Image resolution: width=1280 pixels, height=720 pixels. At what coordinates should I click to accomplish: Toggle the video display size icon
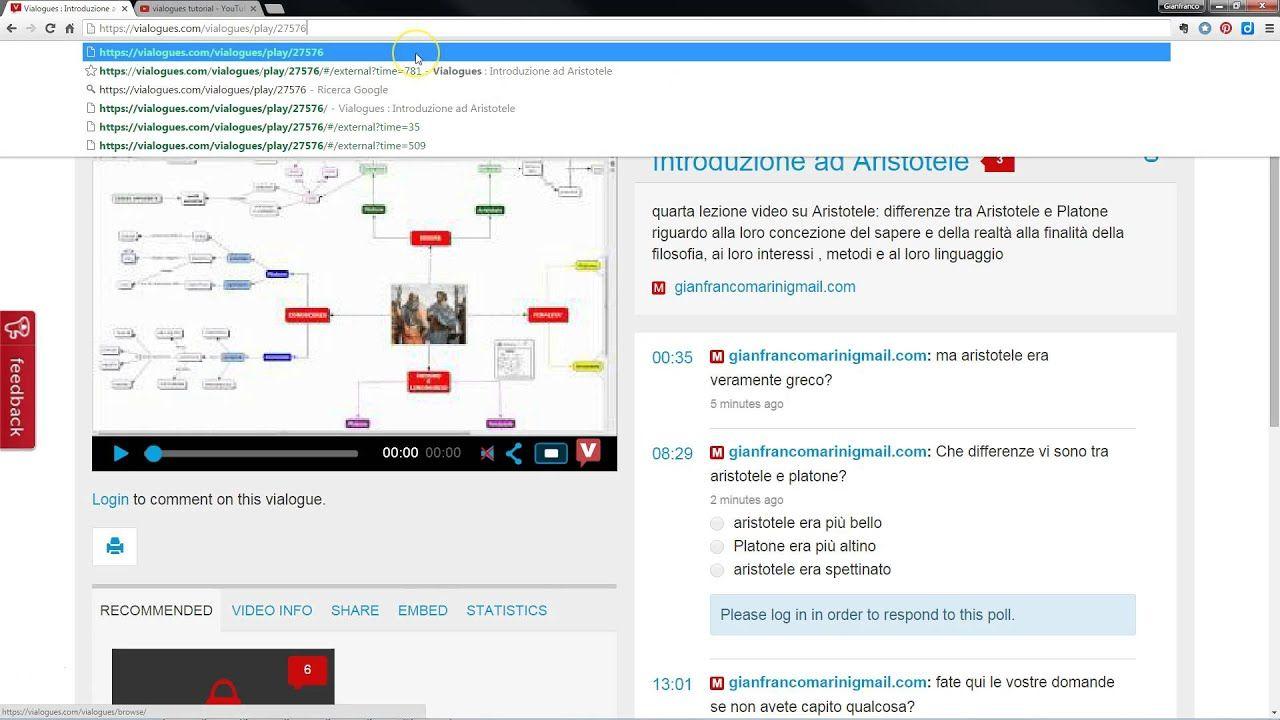point(551,453)
